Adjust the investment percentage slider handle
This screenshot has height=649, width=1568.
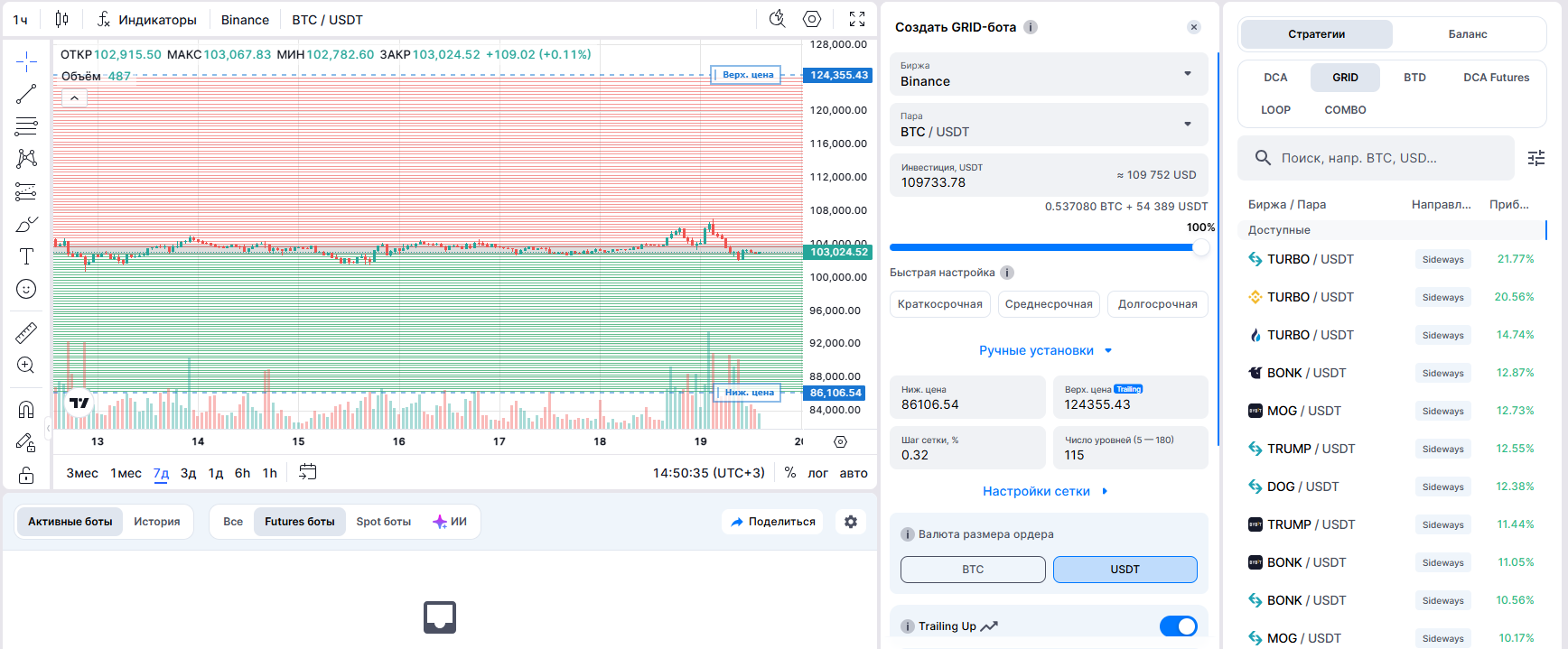1200,247
